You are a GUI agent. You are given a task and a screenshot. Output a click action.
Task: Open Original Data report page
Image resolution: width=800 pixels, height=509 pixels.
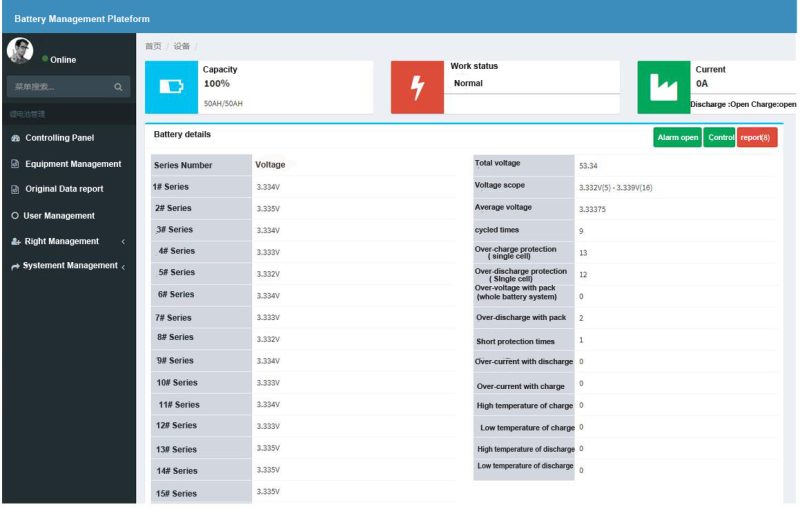[64, 189]
